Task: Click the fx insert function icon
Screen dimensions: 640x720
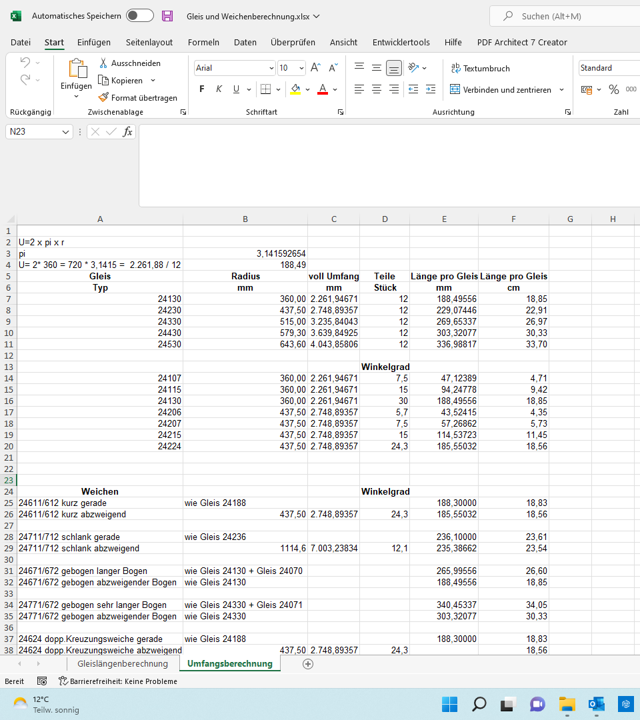Action: [x=127, y=132]
